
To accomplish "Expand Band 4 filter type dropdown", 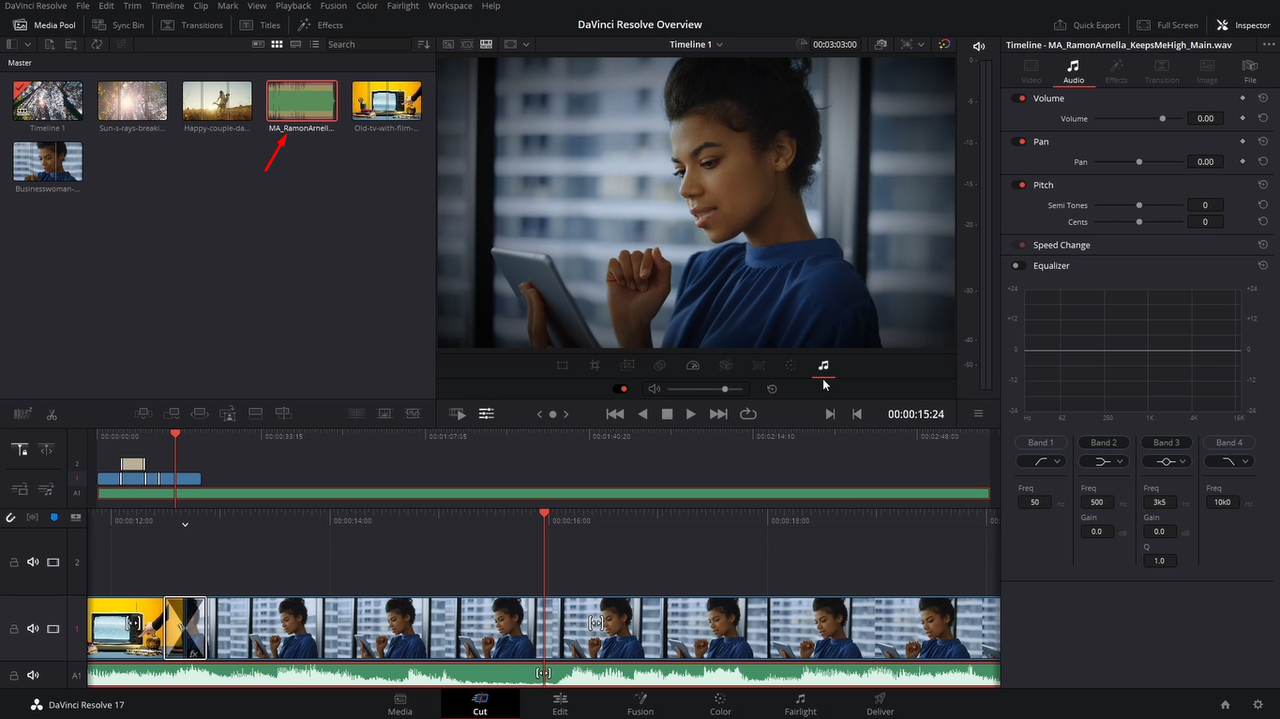I will [1229, 461].
